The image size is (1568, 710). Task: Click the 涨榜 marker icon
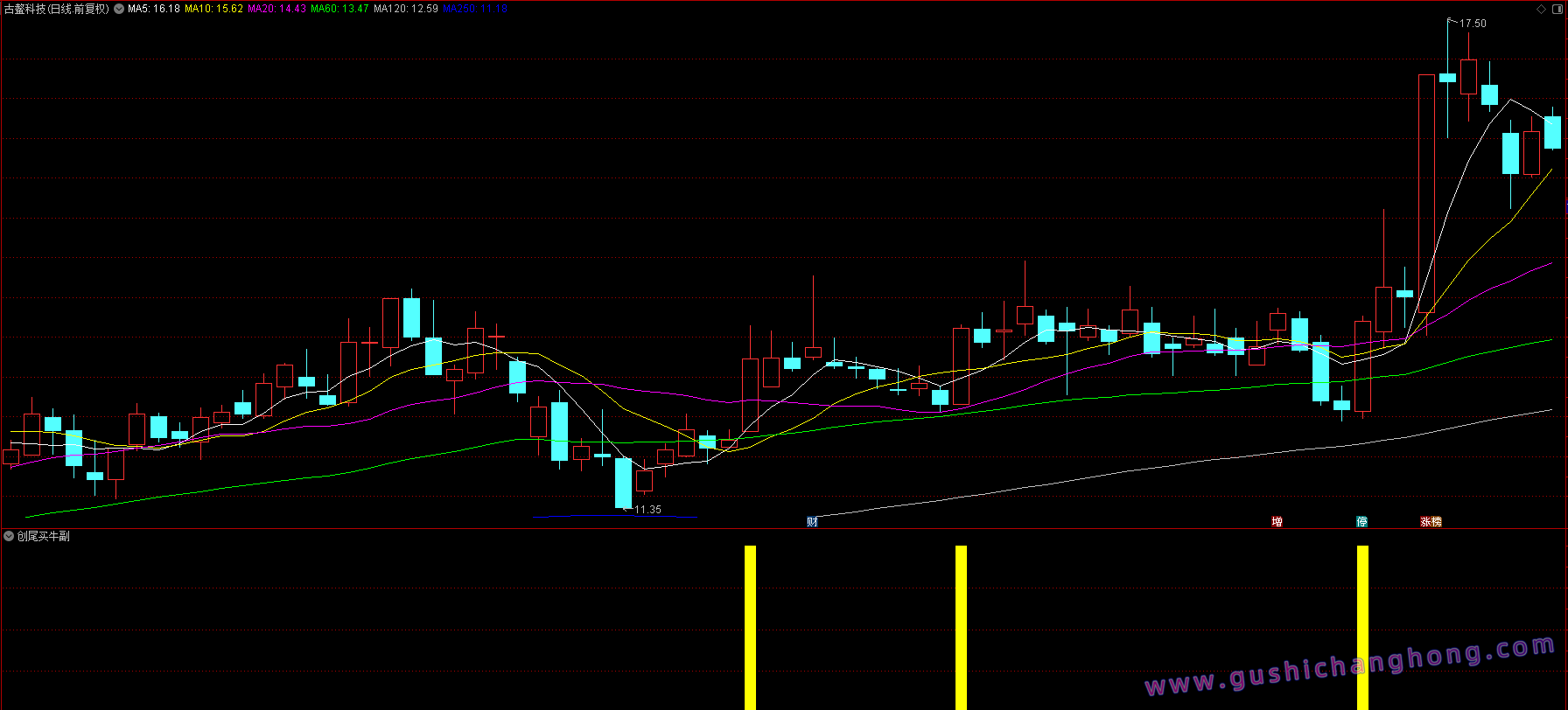tap(1431, 522)
